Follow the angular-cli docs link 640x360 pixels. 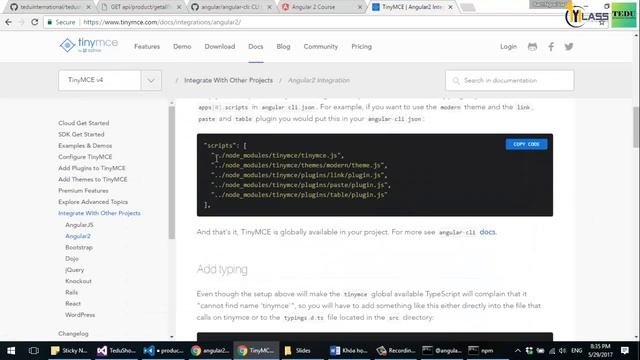pyautogui.click(x=487, y=232)
